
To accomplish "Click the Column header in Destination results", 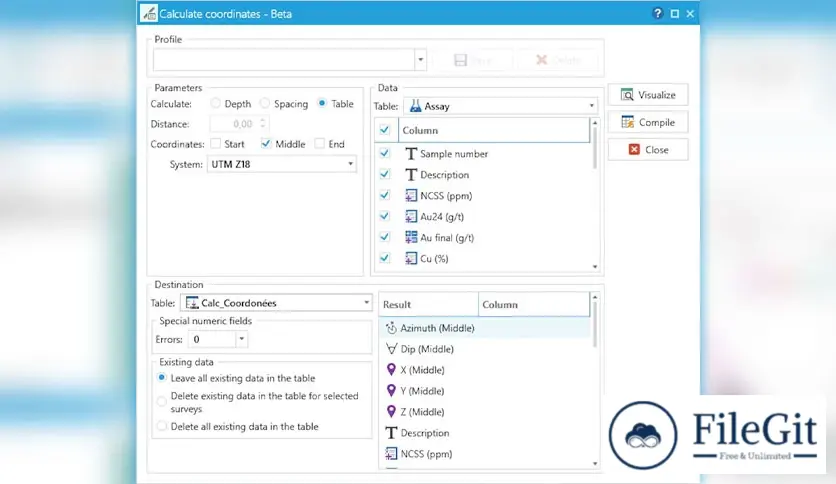I will (x=534, y=304).
